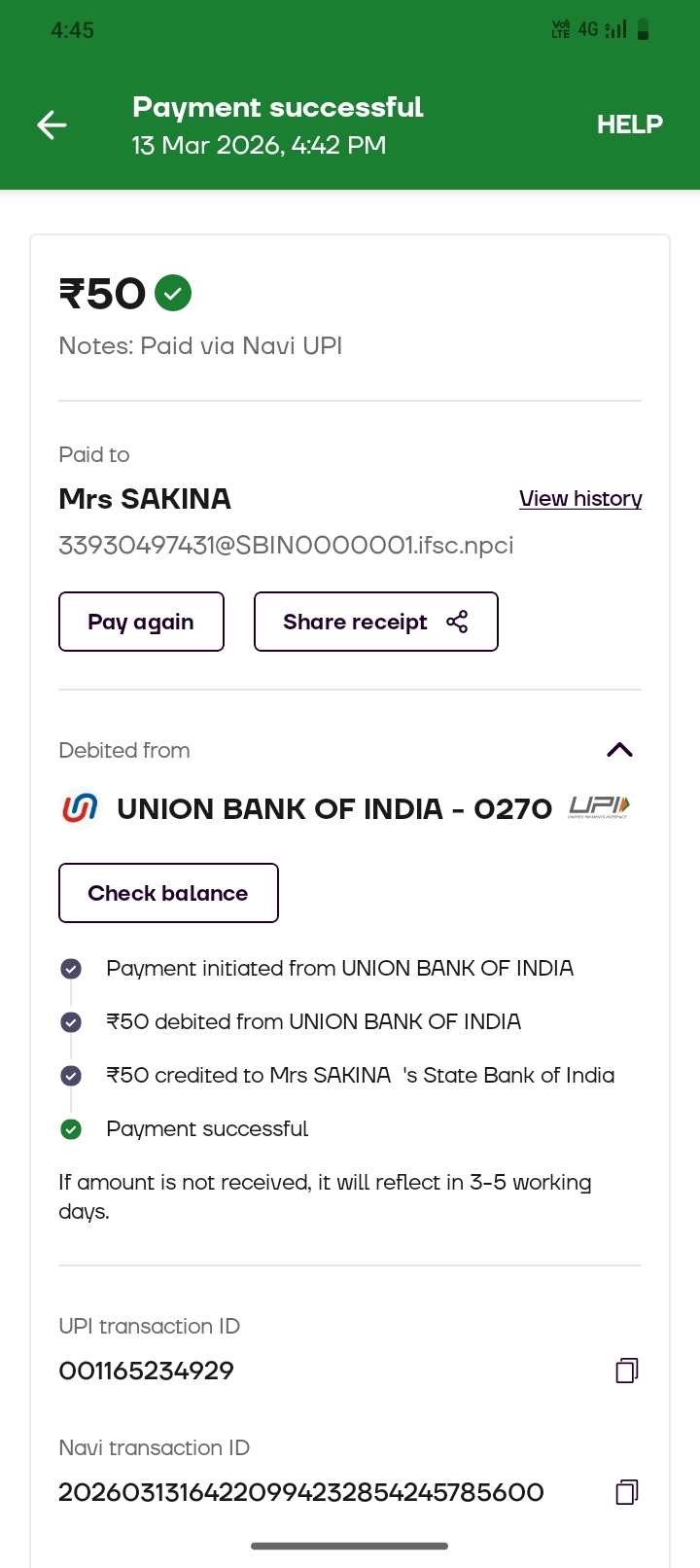Collapse the Debited from section
The width and height of the screenshot is (700, 1568).
pos(619,750)
